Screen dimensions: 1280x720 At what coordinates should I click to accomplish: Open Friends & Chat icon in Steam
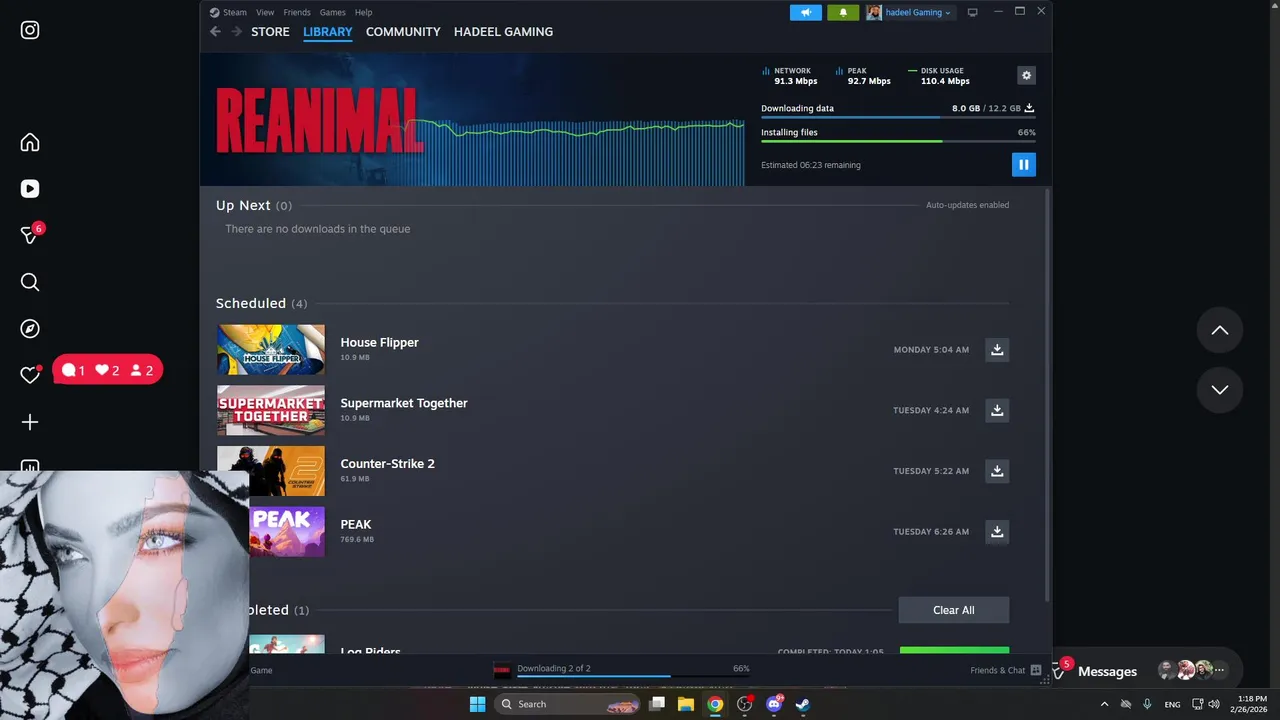tap(1036, 670)
